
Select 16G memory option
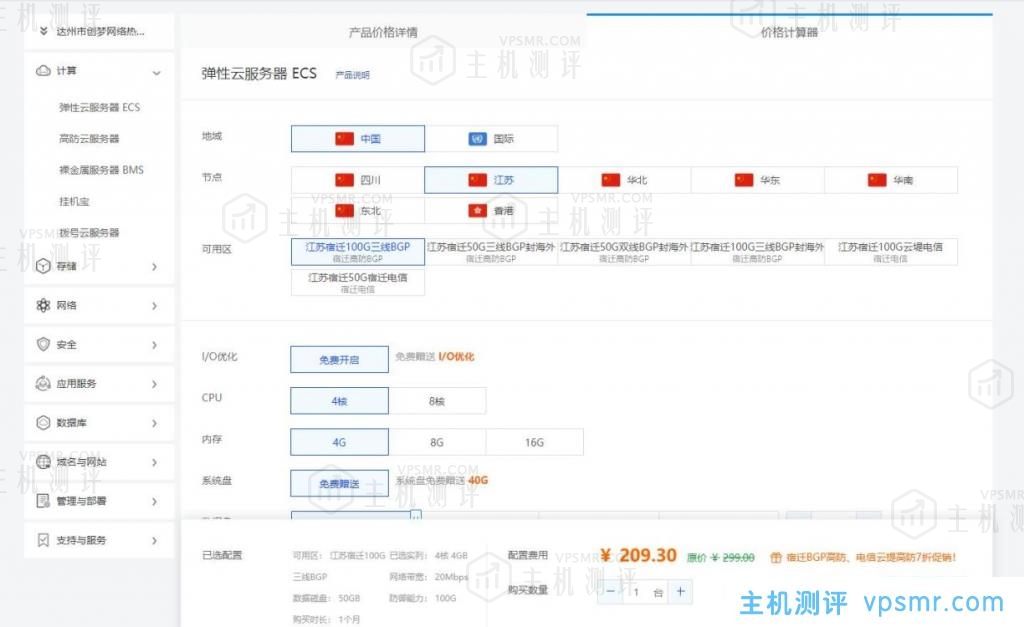point(534,442)
